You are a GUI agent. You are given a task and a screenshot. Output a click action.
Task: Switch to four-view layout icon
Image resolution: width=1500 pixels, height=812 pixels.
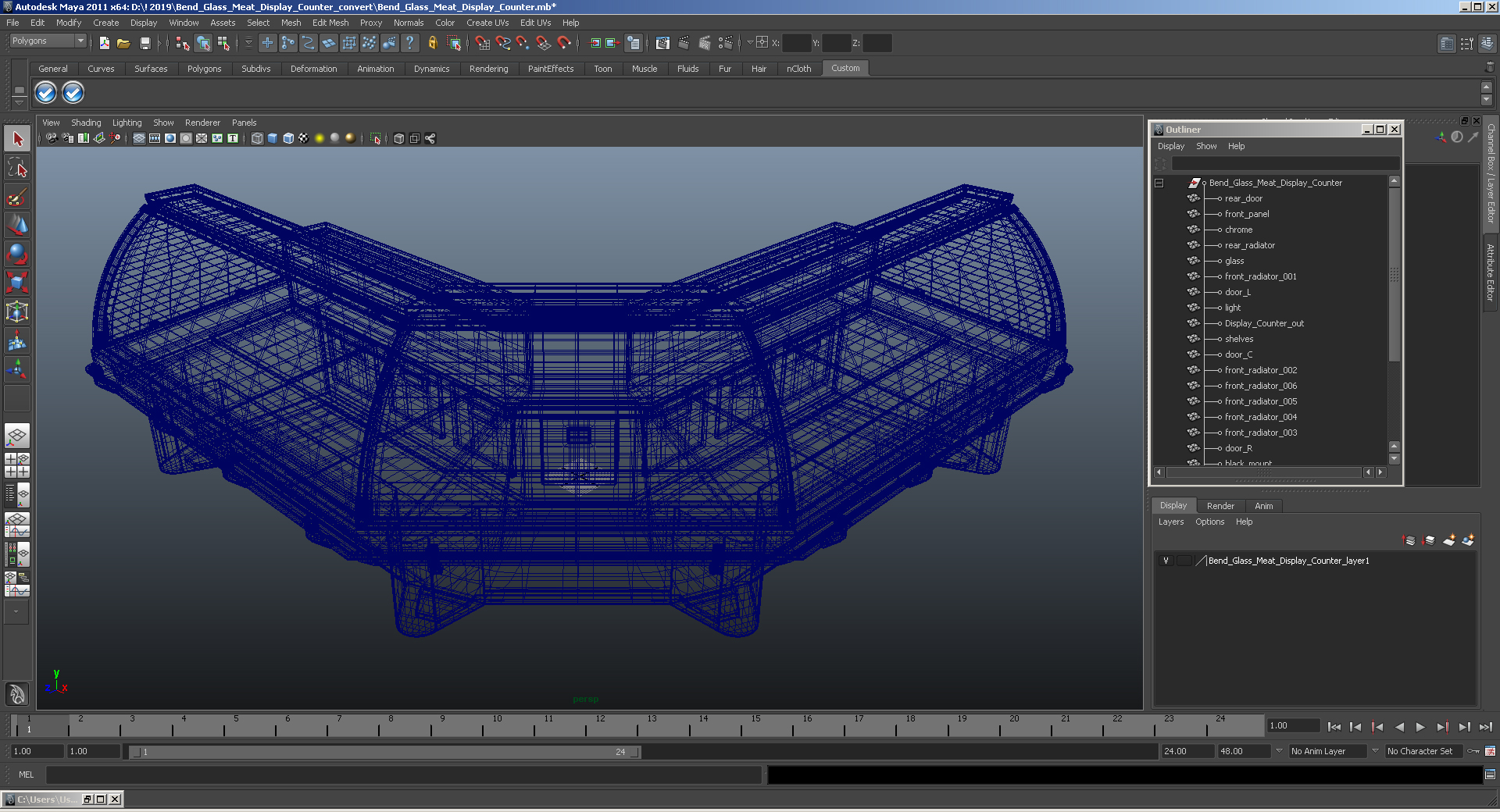coord(17,465)
